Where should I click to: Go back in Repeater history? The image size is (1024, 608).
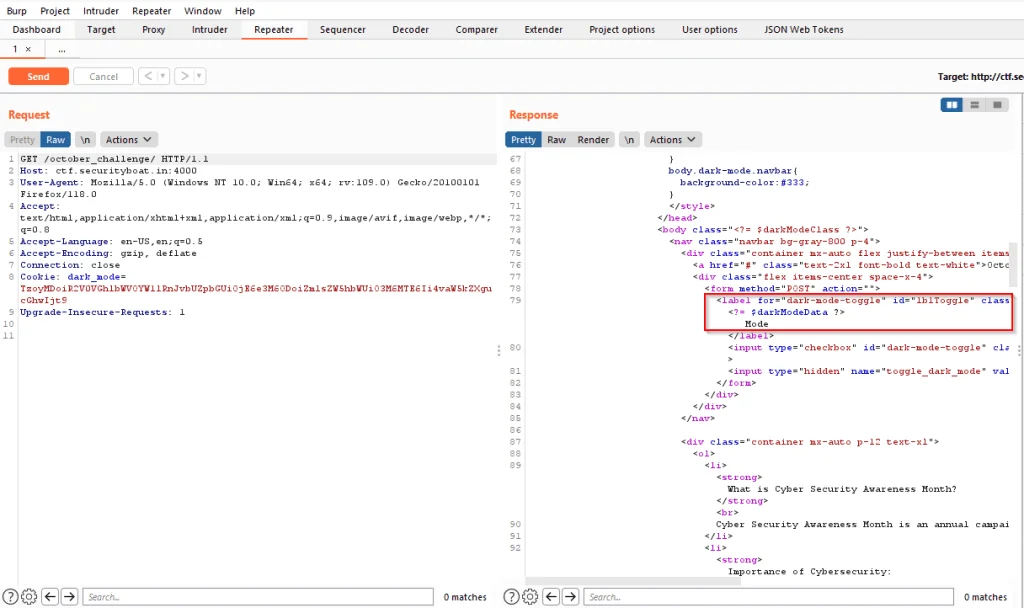tap(148, 76)
